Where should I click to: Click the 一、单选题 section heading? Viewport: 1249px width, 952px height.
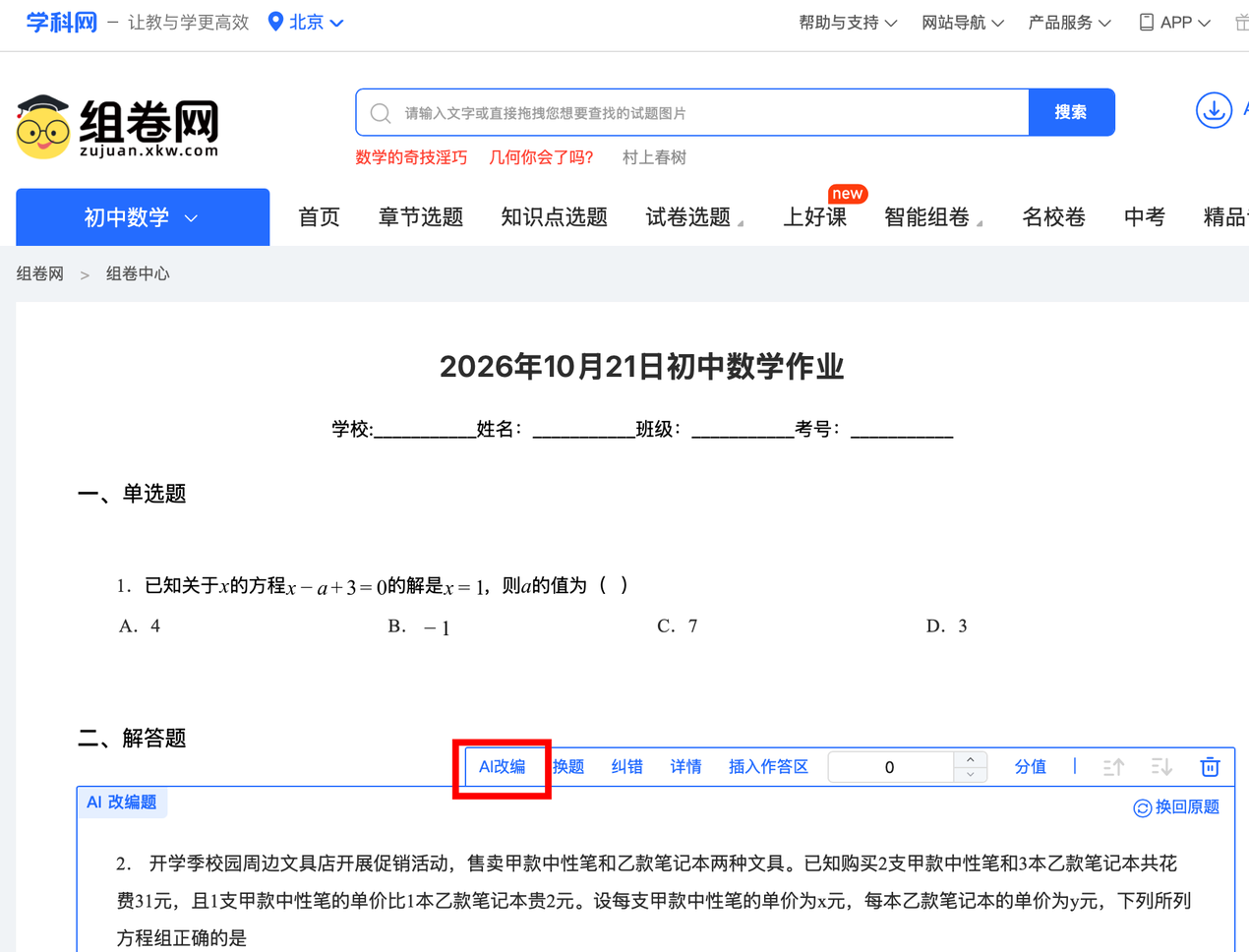point(132,494)
